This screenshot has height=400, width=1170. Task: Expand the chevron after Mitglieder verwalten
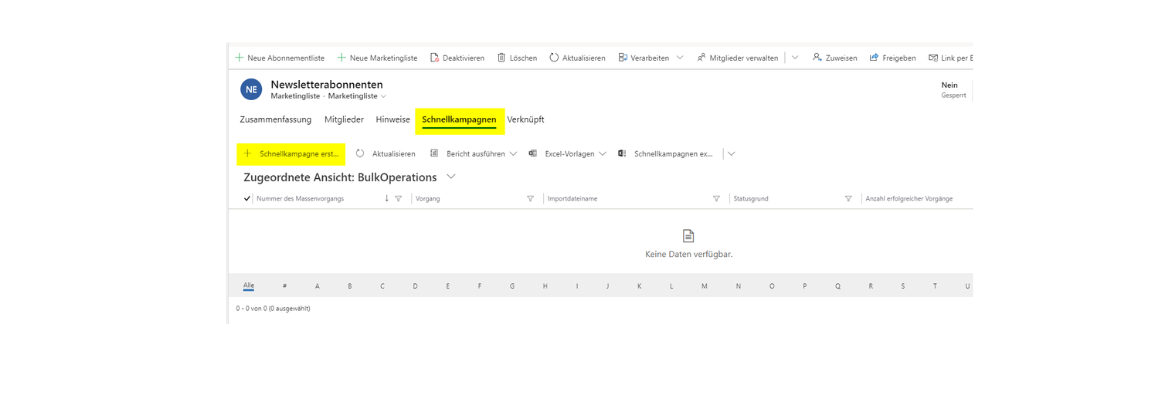pos(795,57)
